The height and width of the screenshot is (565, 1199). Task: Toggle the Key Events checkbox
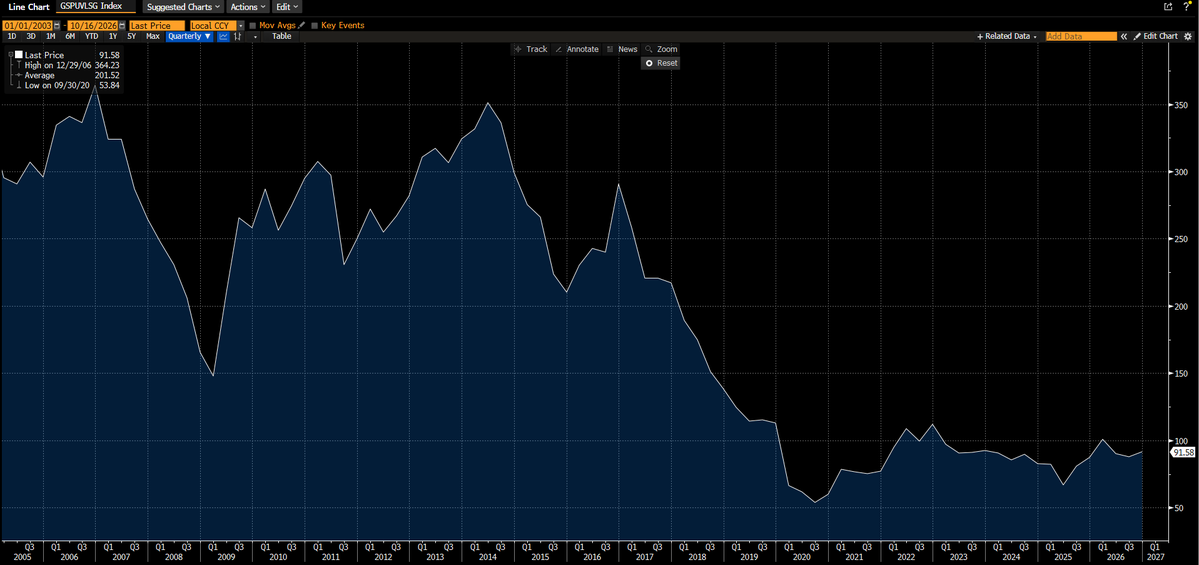[x=314, y=25]
